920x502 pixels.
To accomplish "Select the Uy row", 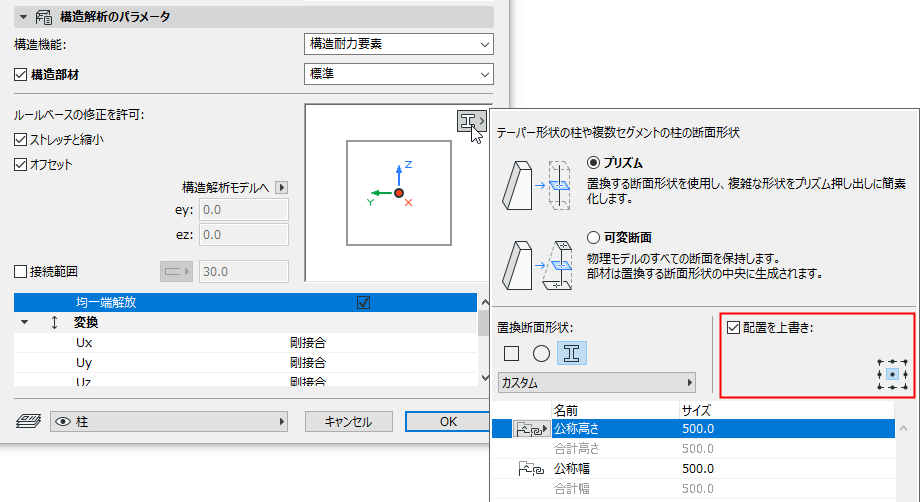I will point(245,362).
